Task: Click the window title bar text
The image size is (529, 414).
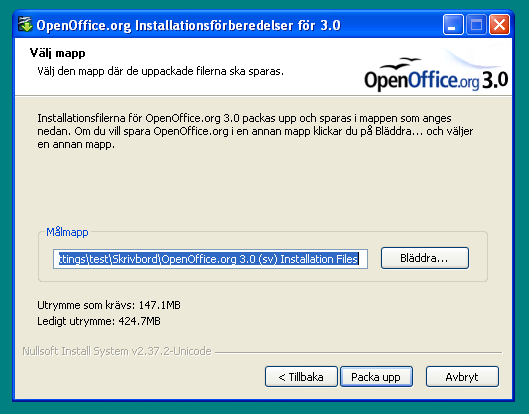Action: [x=189, y=25]
